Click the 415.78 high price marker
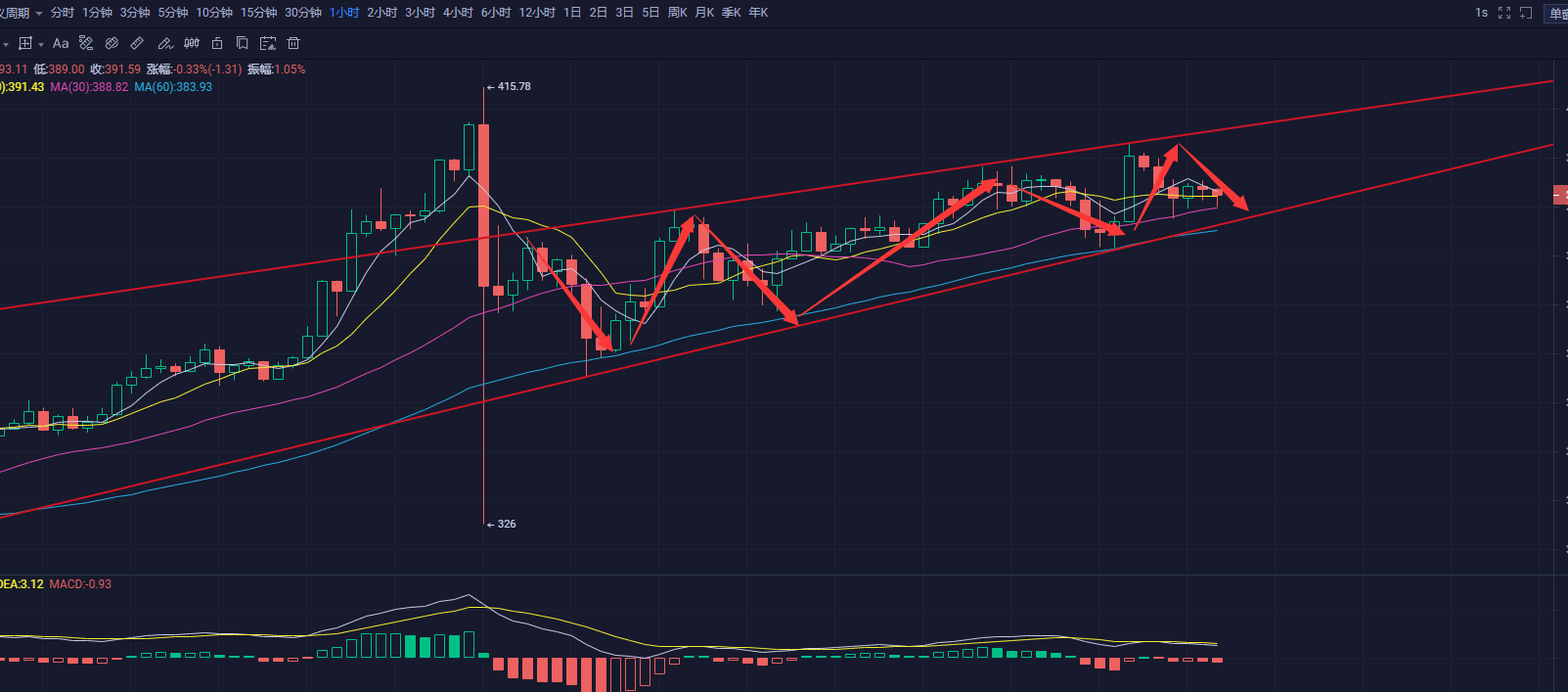 click(x=513, y=86)
